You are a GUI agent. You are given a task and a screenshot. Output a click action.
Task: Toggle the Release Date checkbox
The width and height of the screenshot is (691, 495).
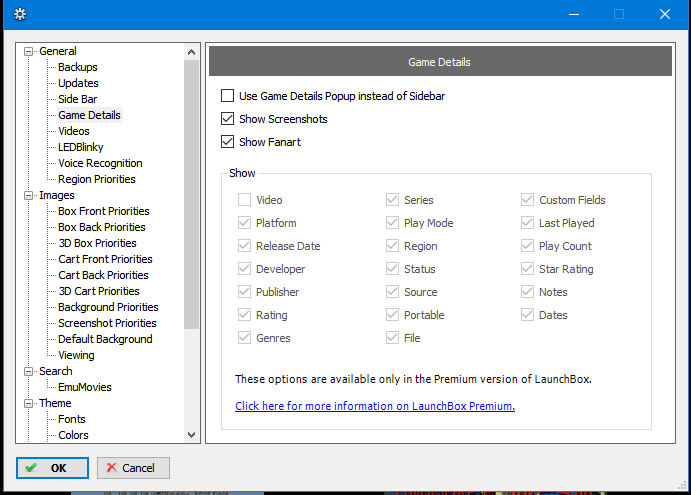[244, 246]
